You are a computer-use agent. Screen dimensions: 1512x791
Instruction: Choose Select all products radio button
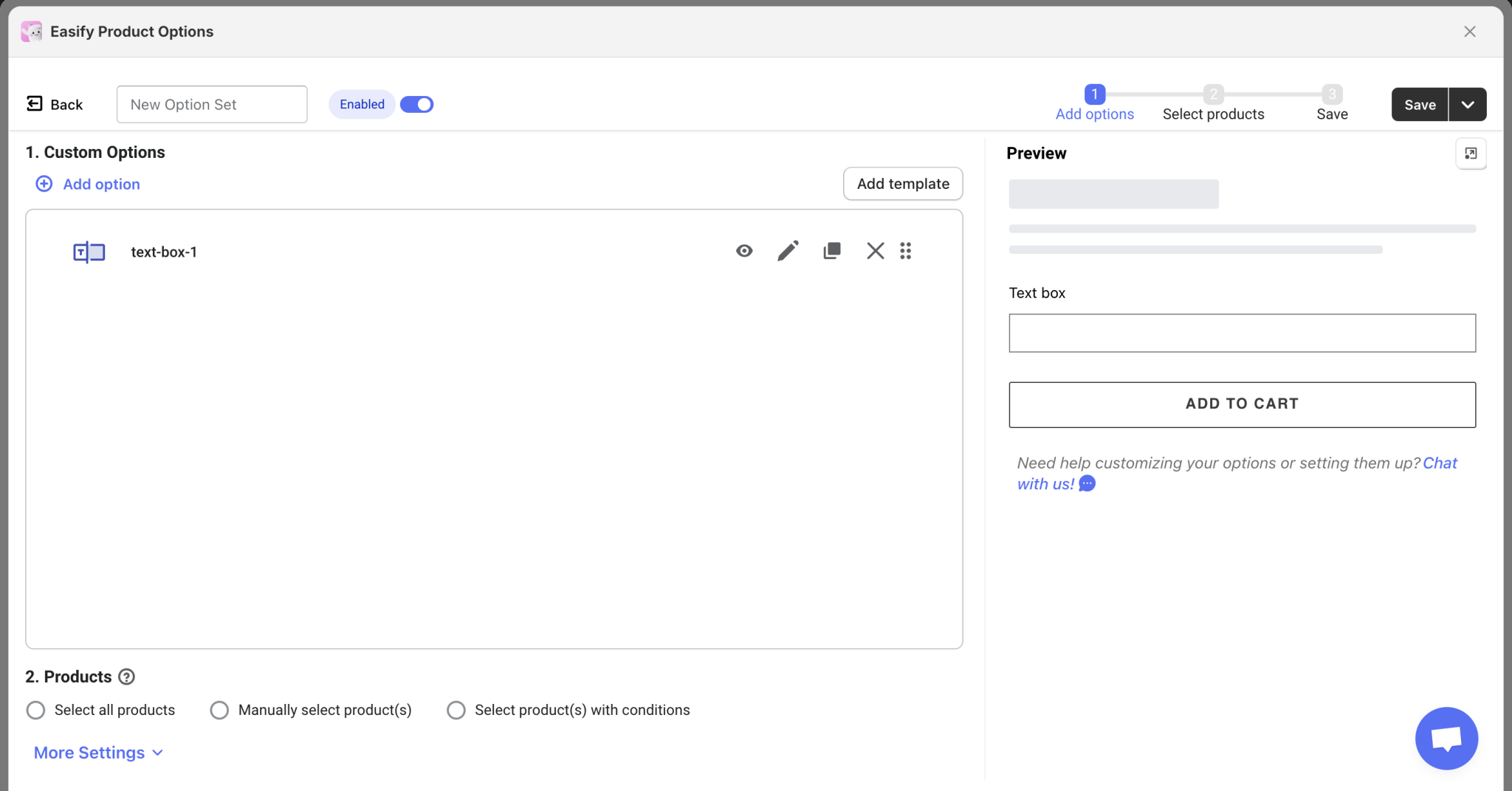35,710
